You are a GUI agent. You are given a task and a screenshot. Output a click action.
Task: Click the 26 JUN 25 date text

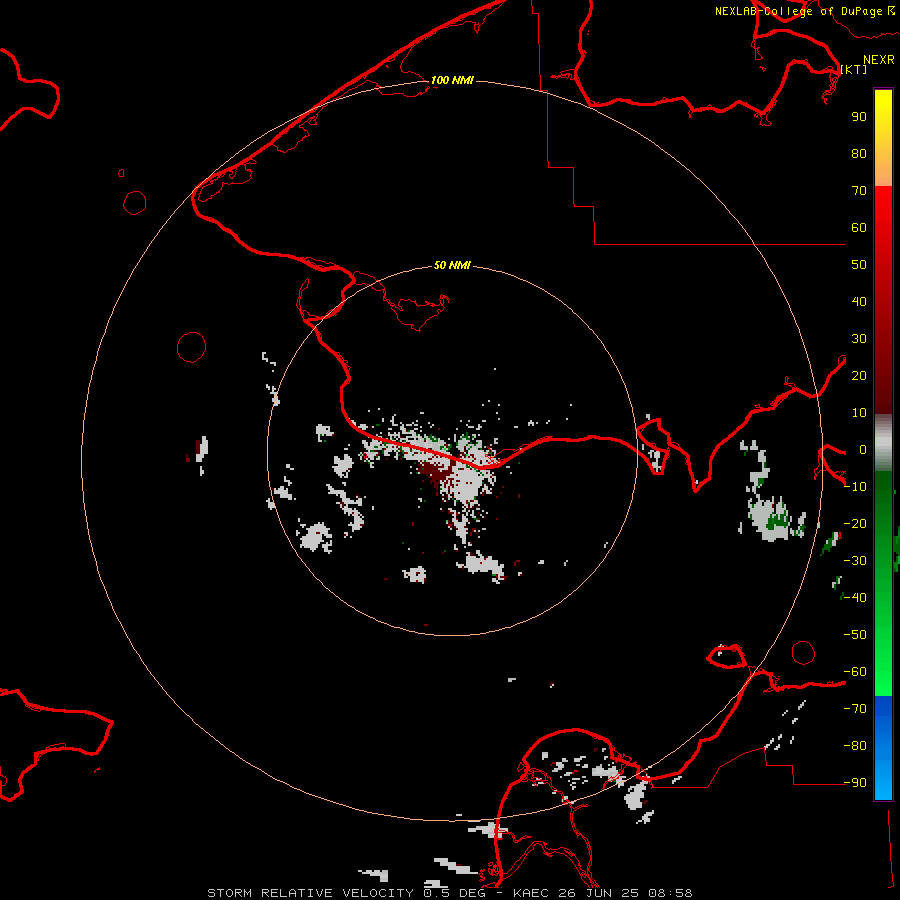click(x=598, y=893)
